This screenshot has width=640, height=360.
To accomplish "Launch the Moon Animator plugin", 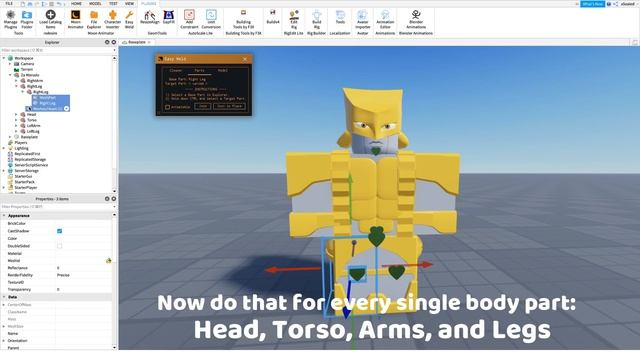I will click(76, 20).
